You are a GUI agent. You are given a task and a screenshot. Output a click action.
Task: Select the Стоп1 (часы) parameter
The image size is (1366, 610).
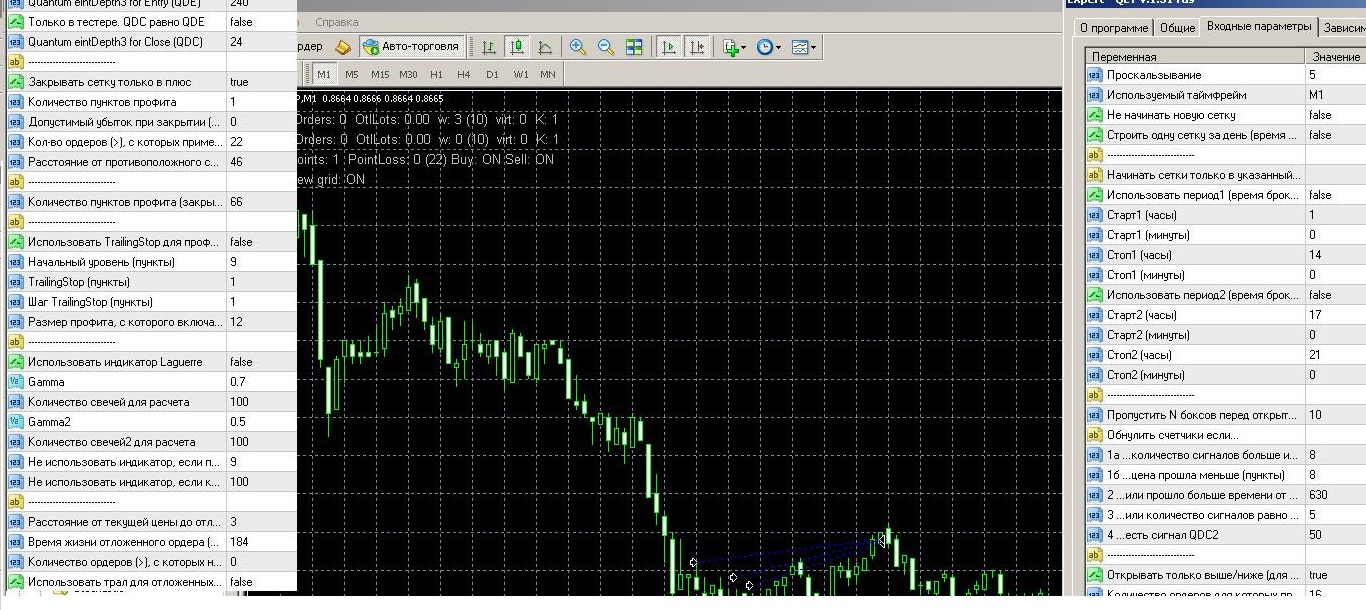tap(1225, 255)
